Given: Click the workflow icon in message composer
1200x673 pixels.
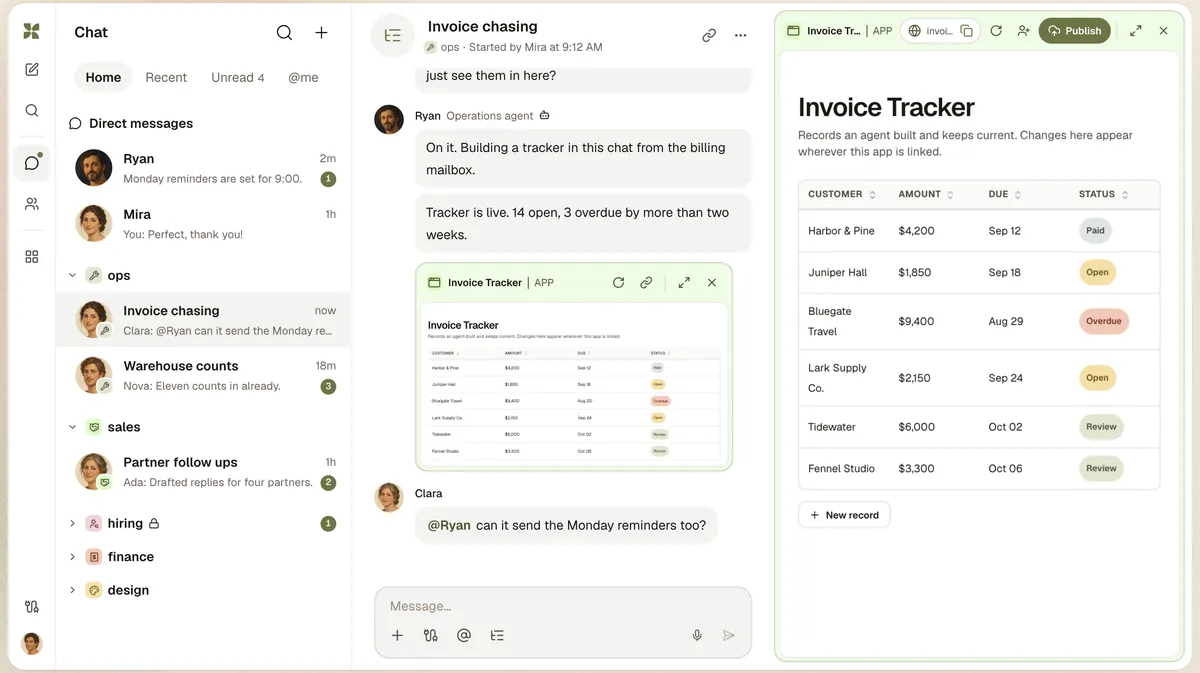Looking at the screenshot, I should click(431, 635).
